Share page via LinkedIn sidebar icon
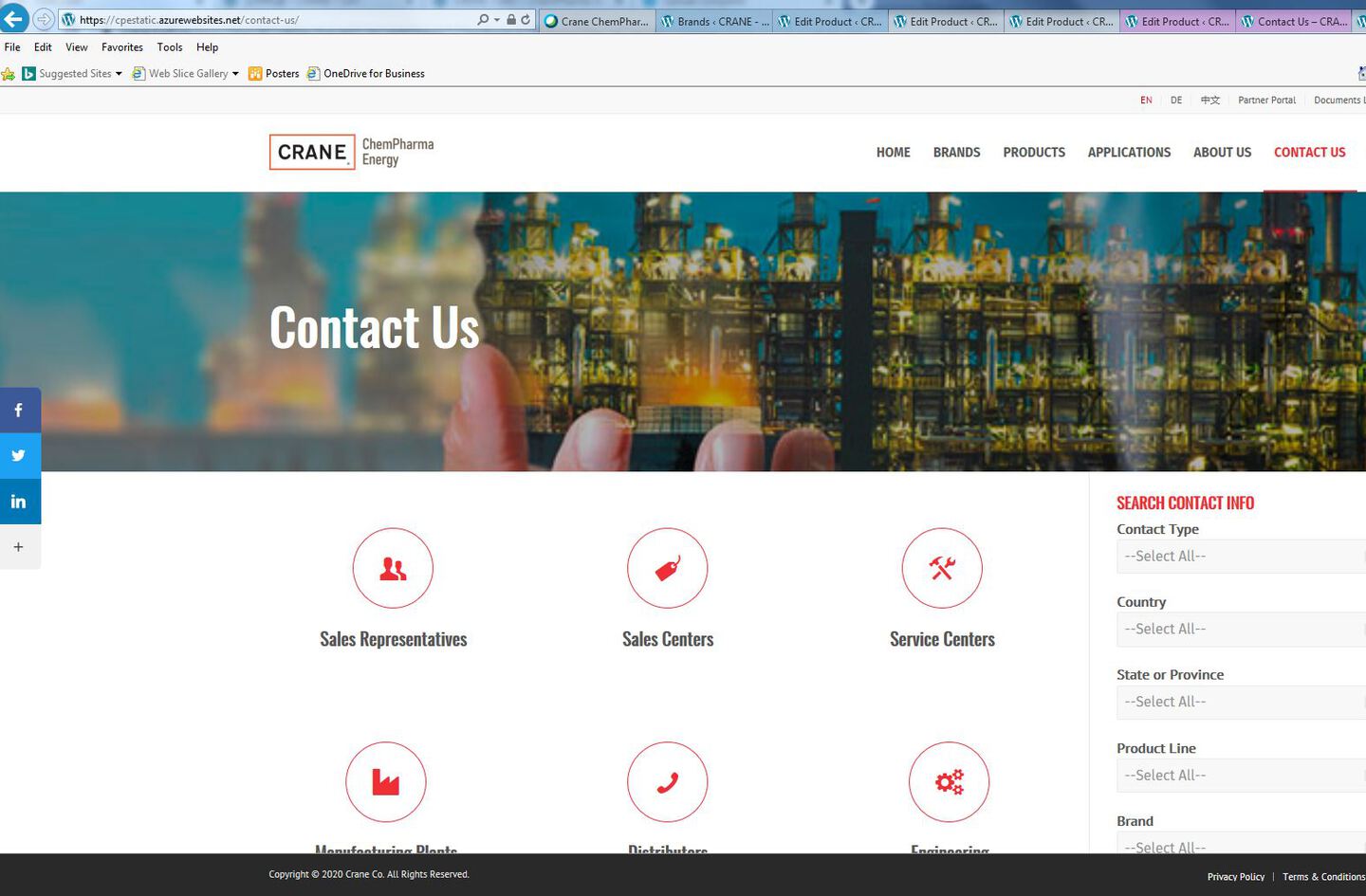1366x896 pixels. [19, 502]
